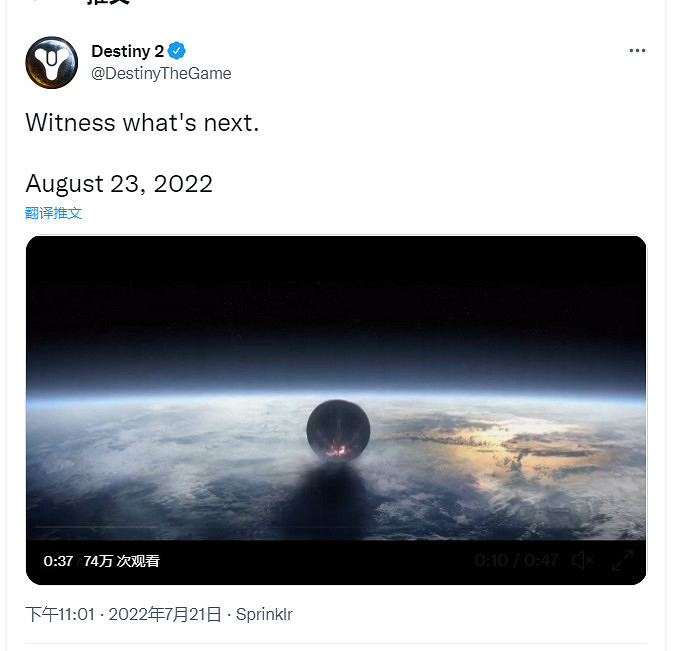Click the dark sphere in the video

pyautogui.click(x=338, y=431)
